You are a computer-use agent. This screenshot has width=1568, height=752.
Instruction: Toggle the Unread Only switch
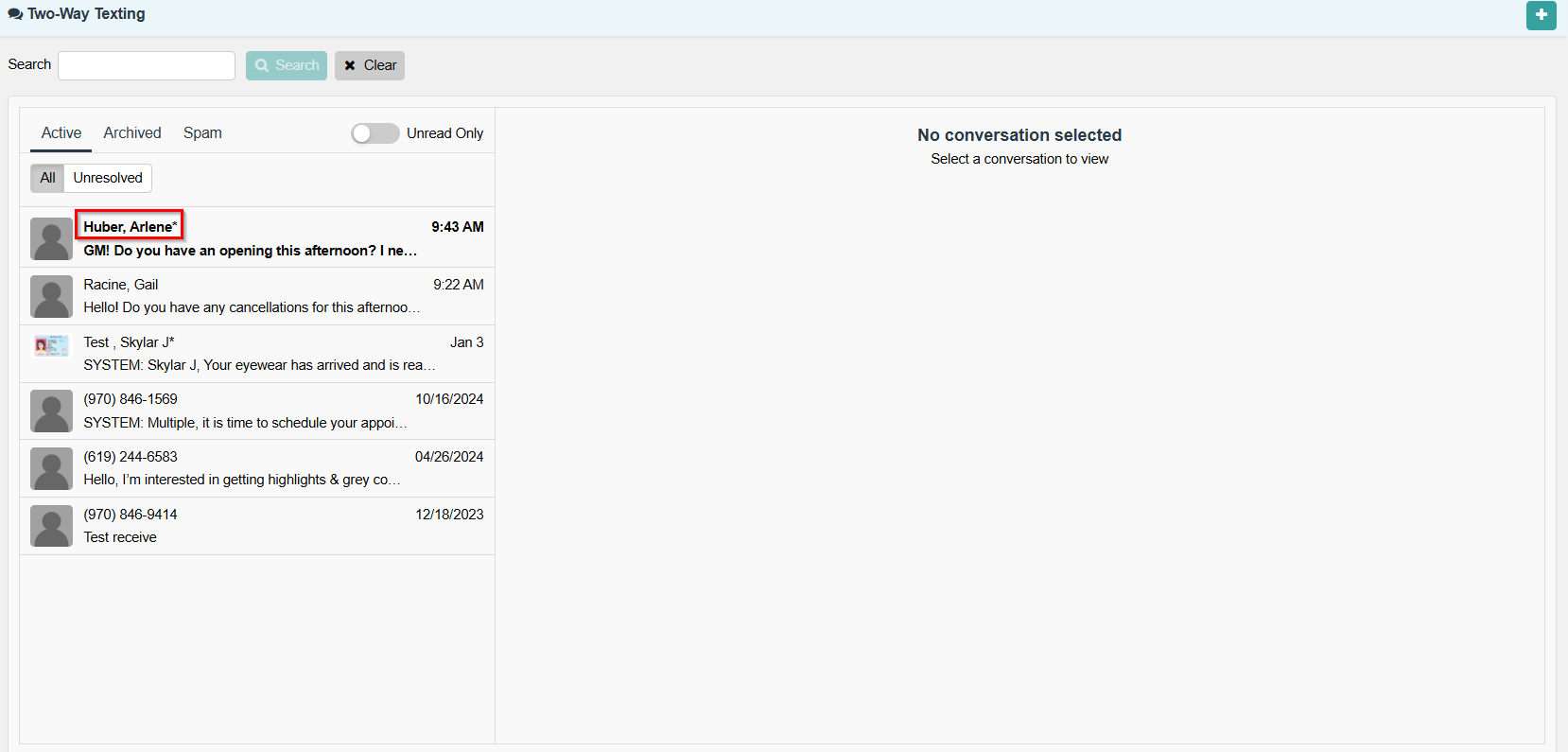tap(375, 133)
